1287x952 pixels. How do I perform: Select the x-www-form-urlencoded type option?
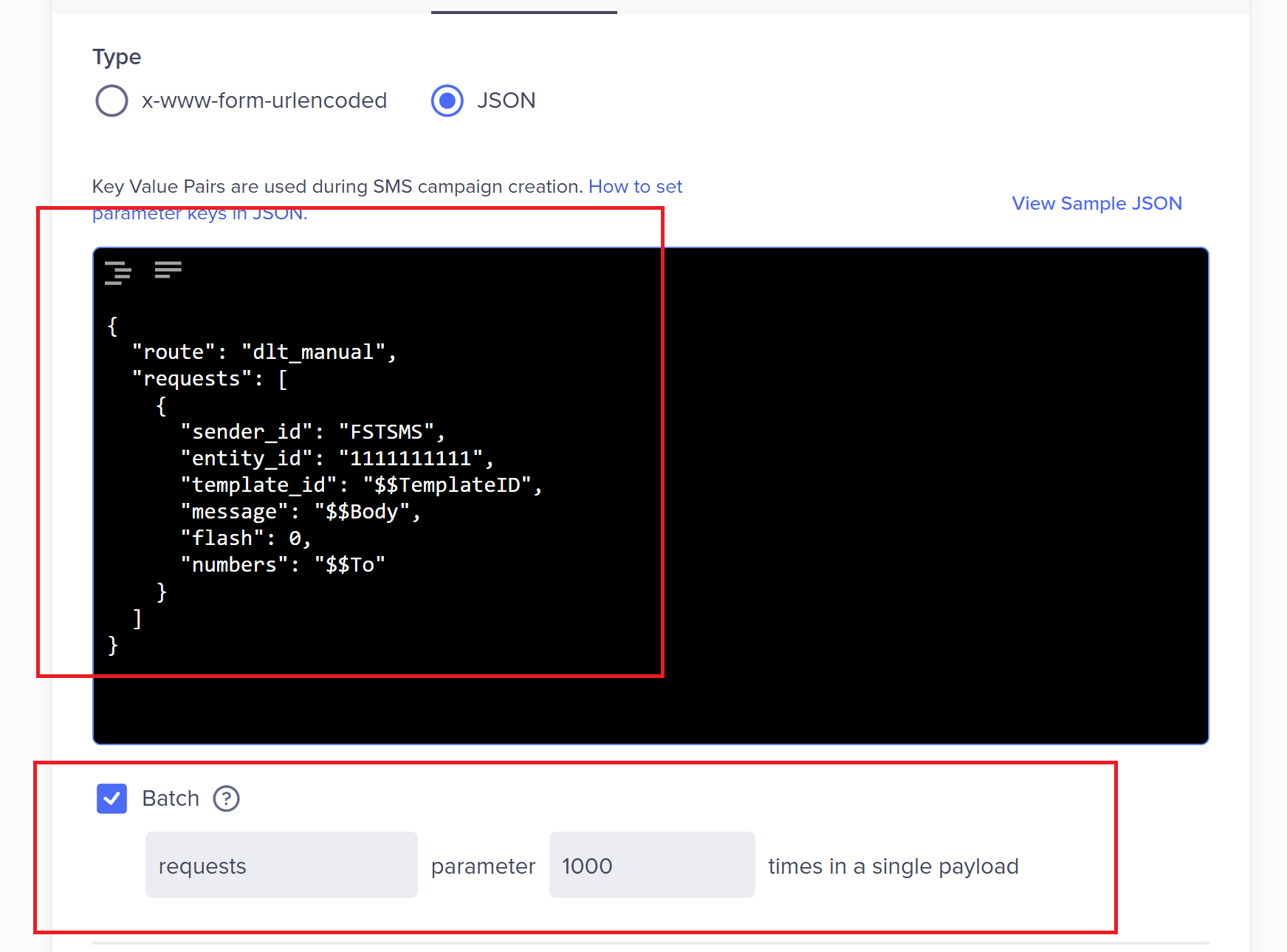pos(112,100)
